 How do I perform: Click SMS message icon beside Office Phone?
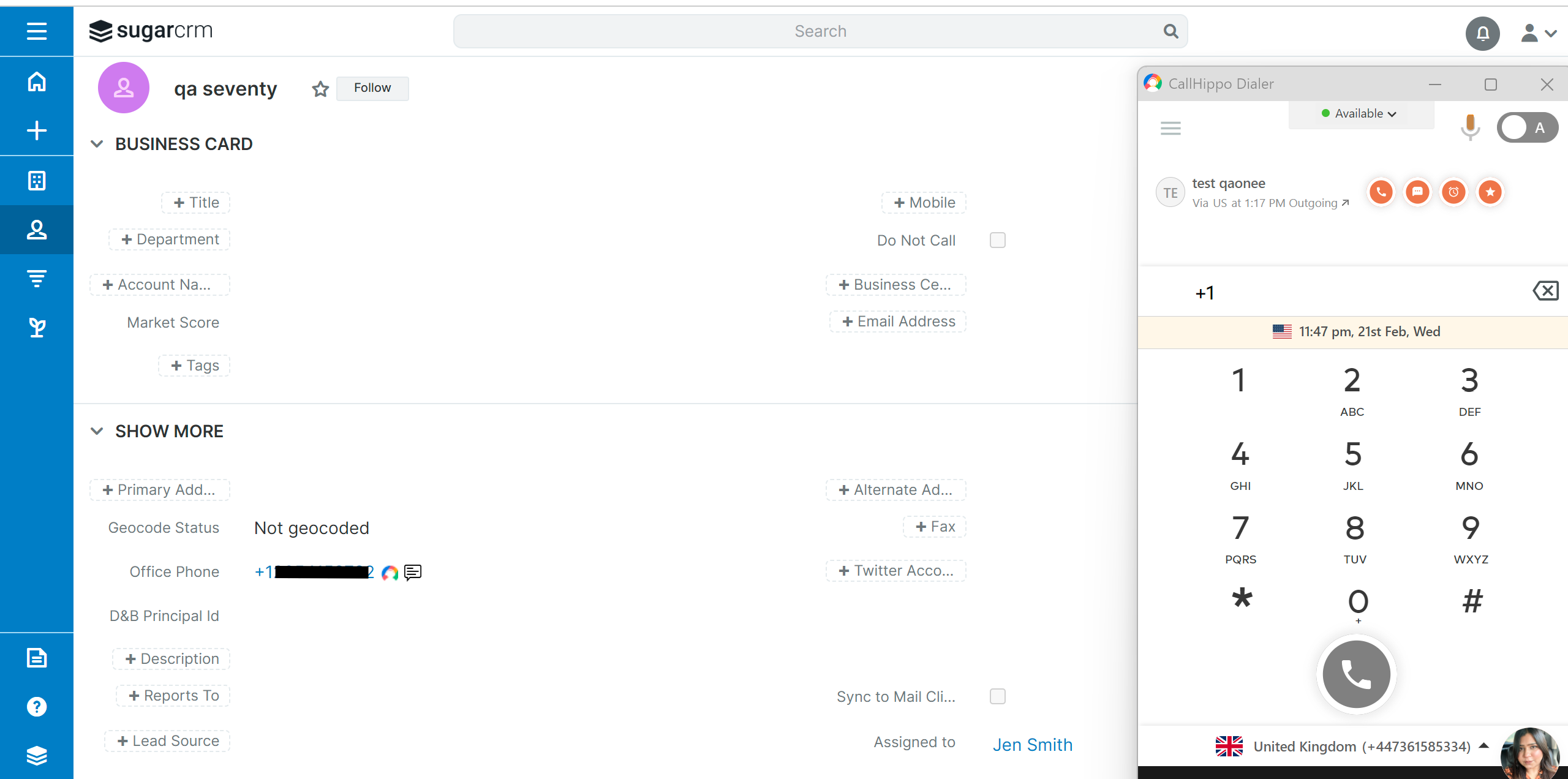(x=413, y=573)
